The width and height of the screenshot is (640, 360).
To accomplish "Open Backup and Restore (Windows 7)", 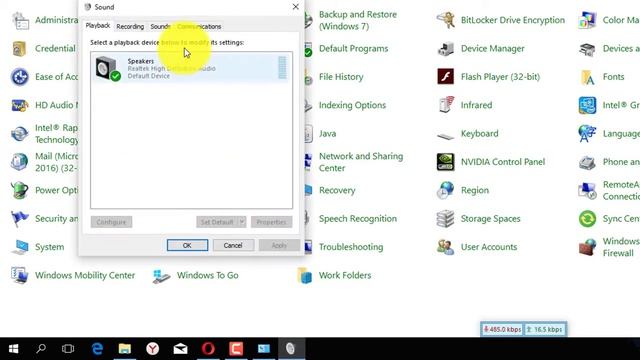I will click(358, 20).
